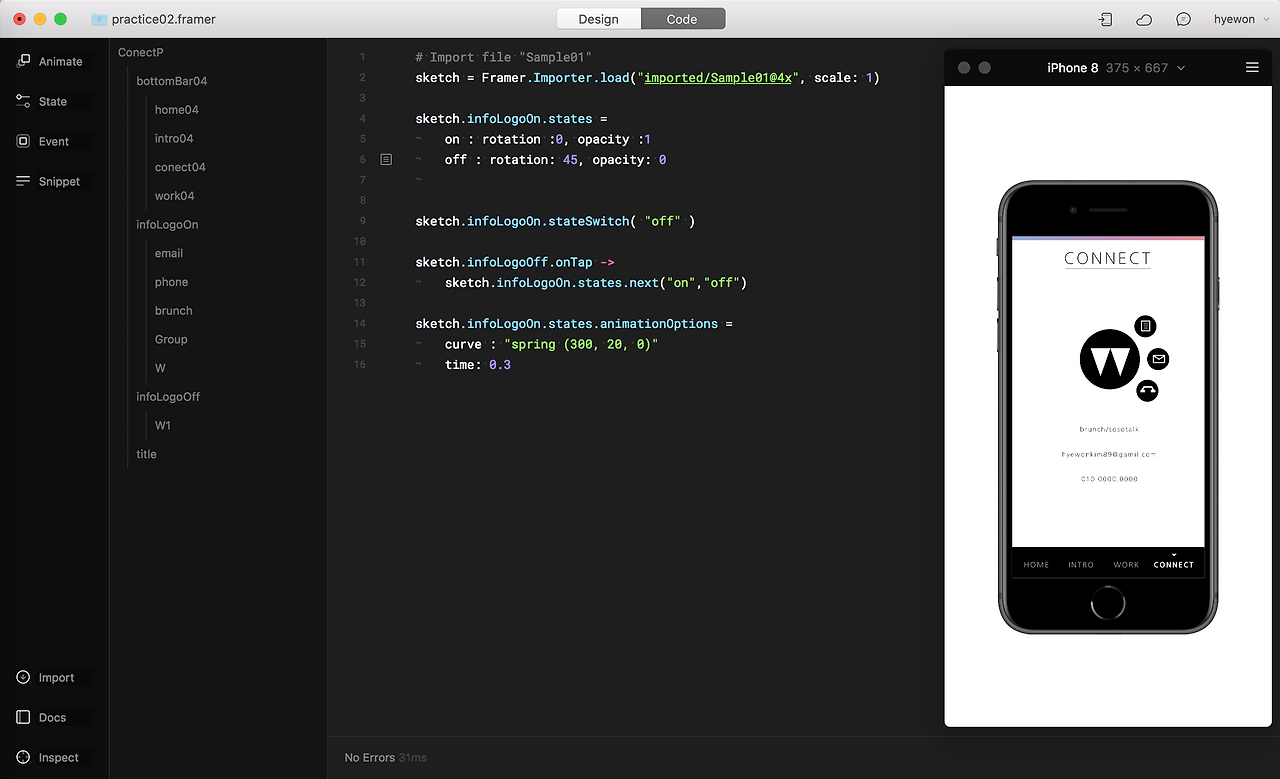Viewport: 1280px width, 779px height.
Task: Click the line 'curve : "spring (300, 20, 0)"'
Action: 551,344
